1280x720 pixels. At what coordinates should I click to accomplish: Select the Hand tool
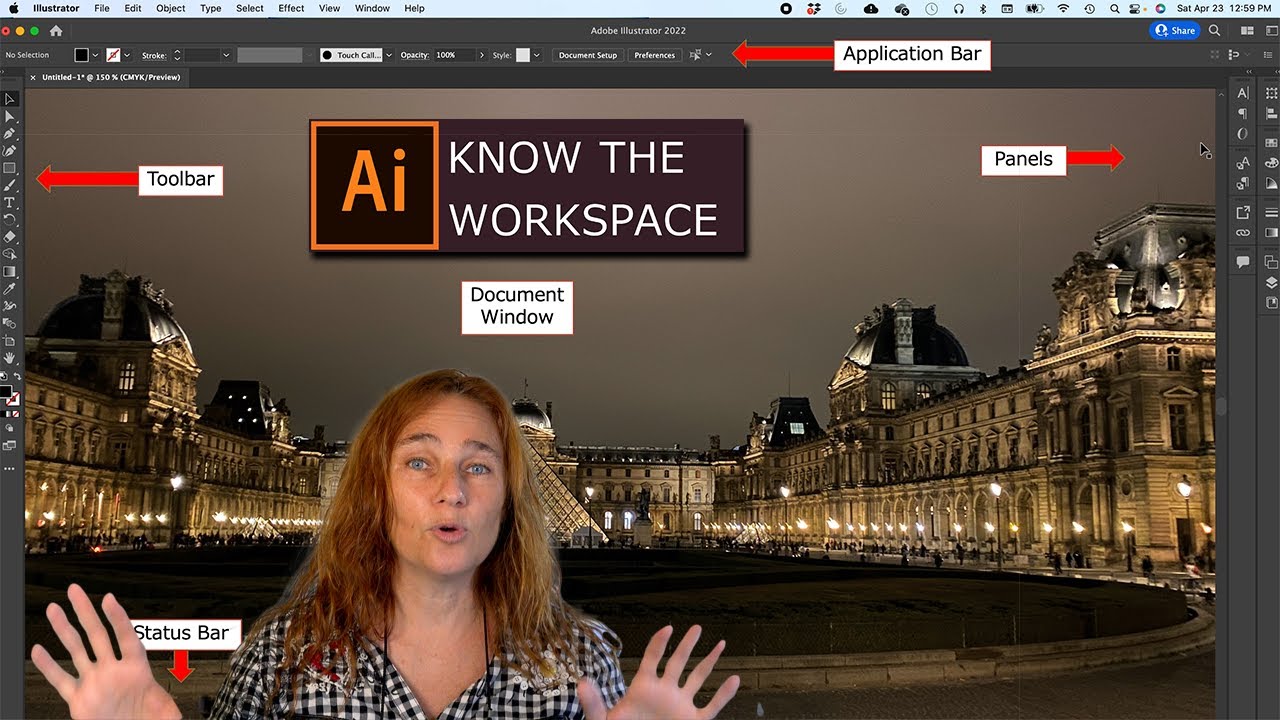(10, 358)
